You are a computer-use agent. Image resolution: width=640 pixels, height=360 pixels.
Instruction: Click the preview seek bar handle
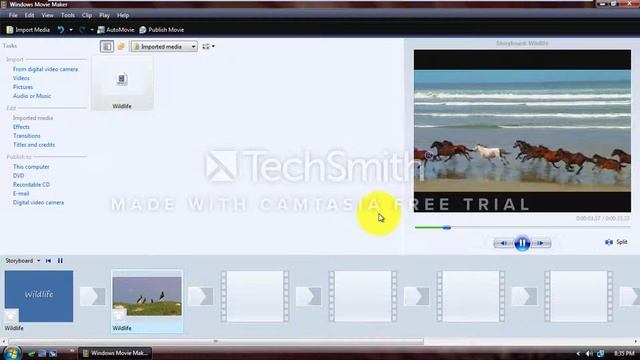point(447,227)
